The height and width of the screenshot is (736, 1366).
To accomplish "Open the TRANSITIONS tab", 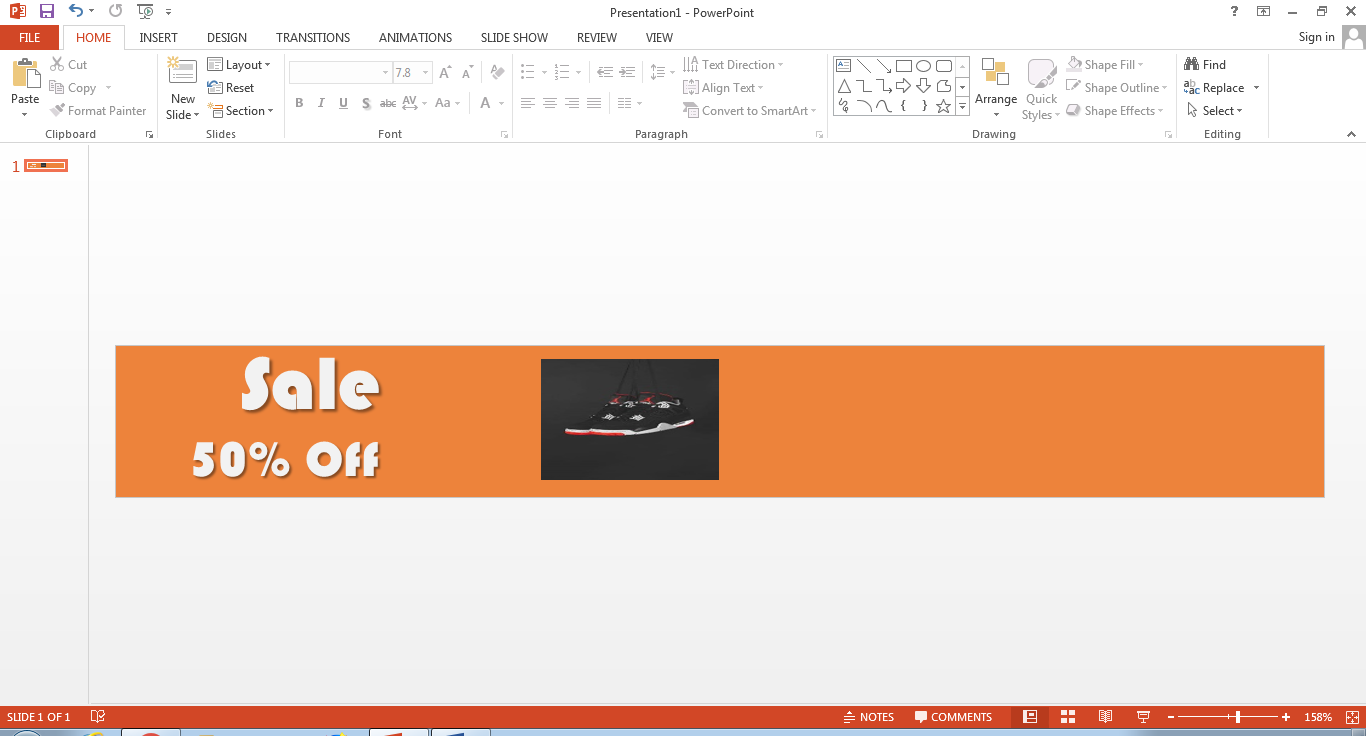I will 312,37.
